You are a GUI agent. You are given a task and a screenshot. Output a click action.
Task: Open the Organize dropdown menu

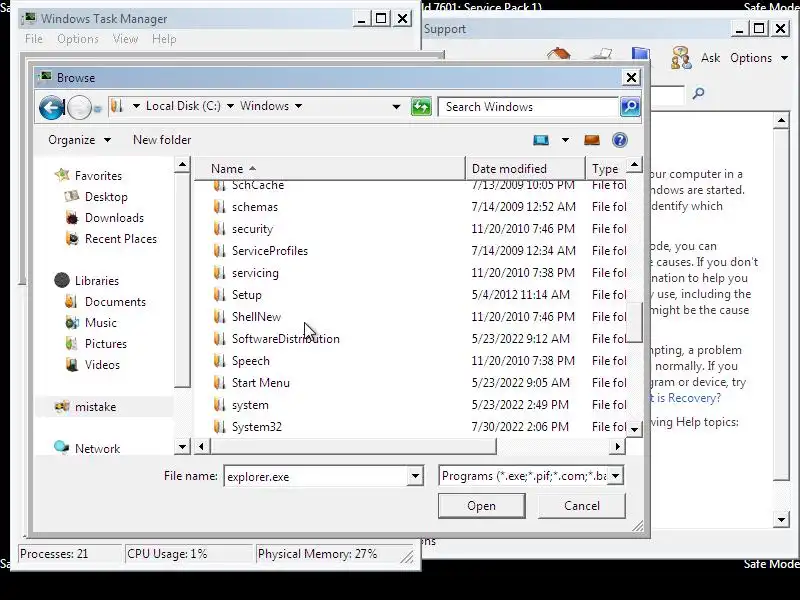pyautogui.click(x=79, y=140)
